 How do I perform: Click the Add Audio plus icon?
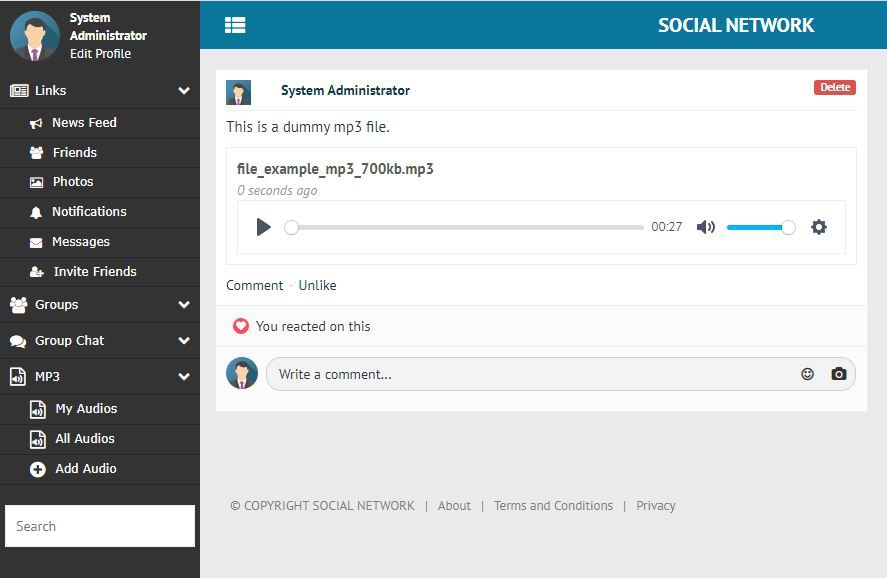(x=37, y=469)
